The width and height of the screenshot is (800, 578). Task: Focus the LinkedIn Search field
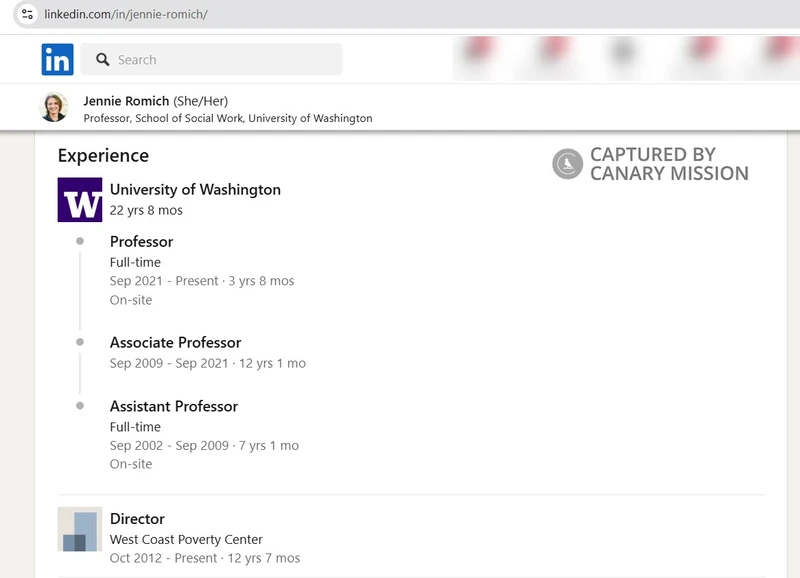pyautogui.click(x=211, y=59)
